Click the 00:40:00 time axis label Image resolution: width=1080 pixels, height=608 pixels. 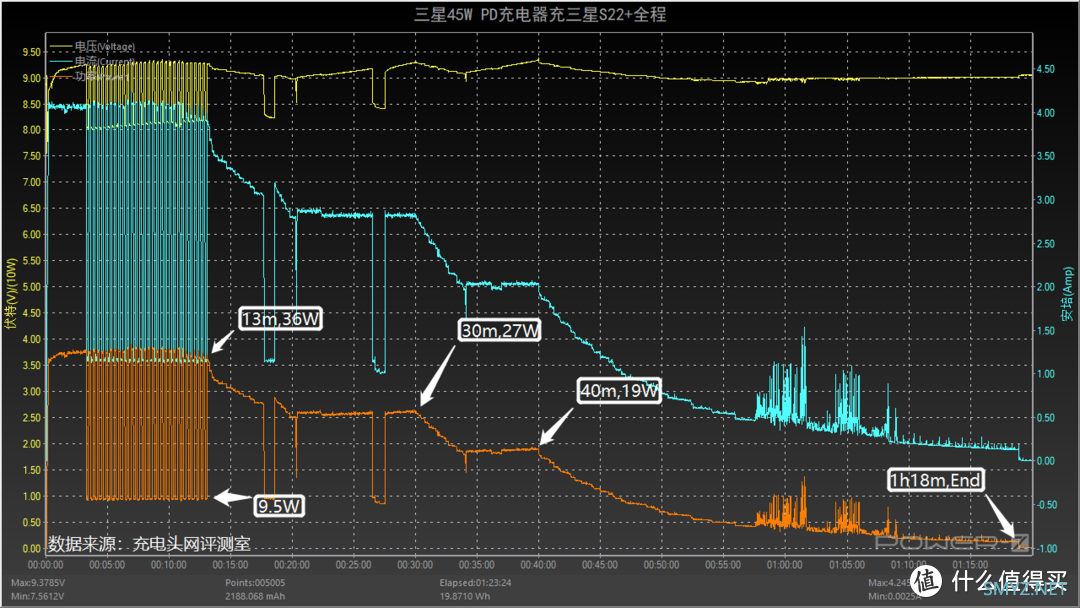point(539,565)
